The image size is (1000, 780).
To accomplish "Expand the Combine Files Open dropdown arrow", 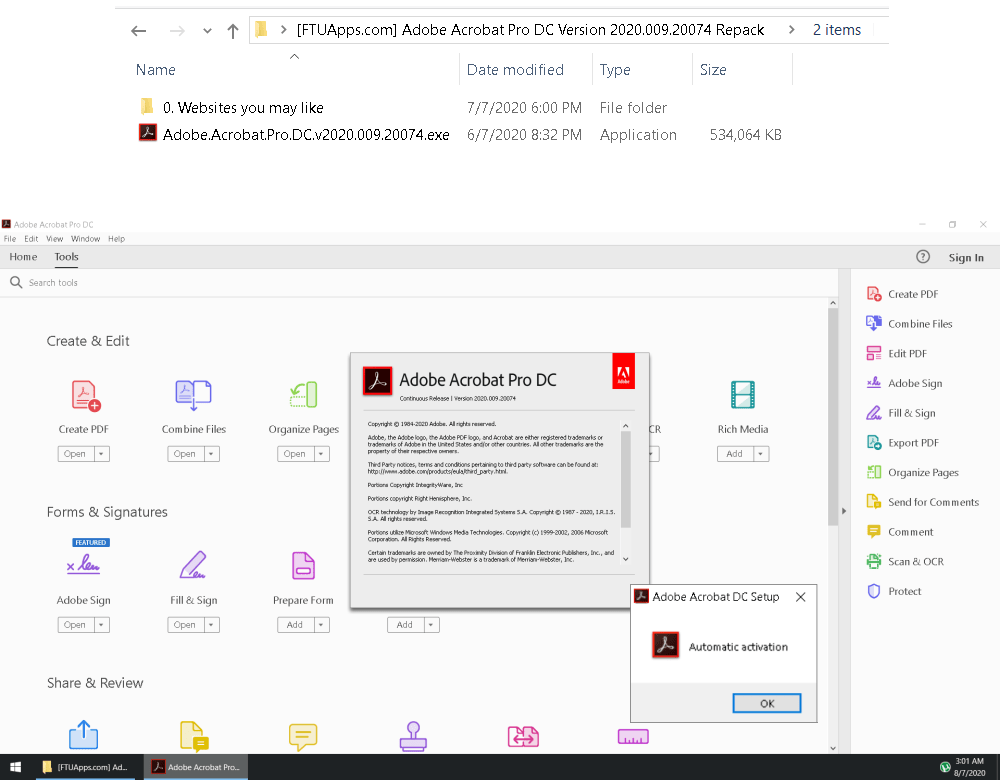I will [212, 454].
